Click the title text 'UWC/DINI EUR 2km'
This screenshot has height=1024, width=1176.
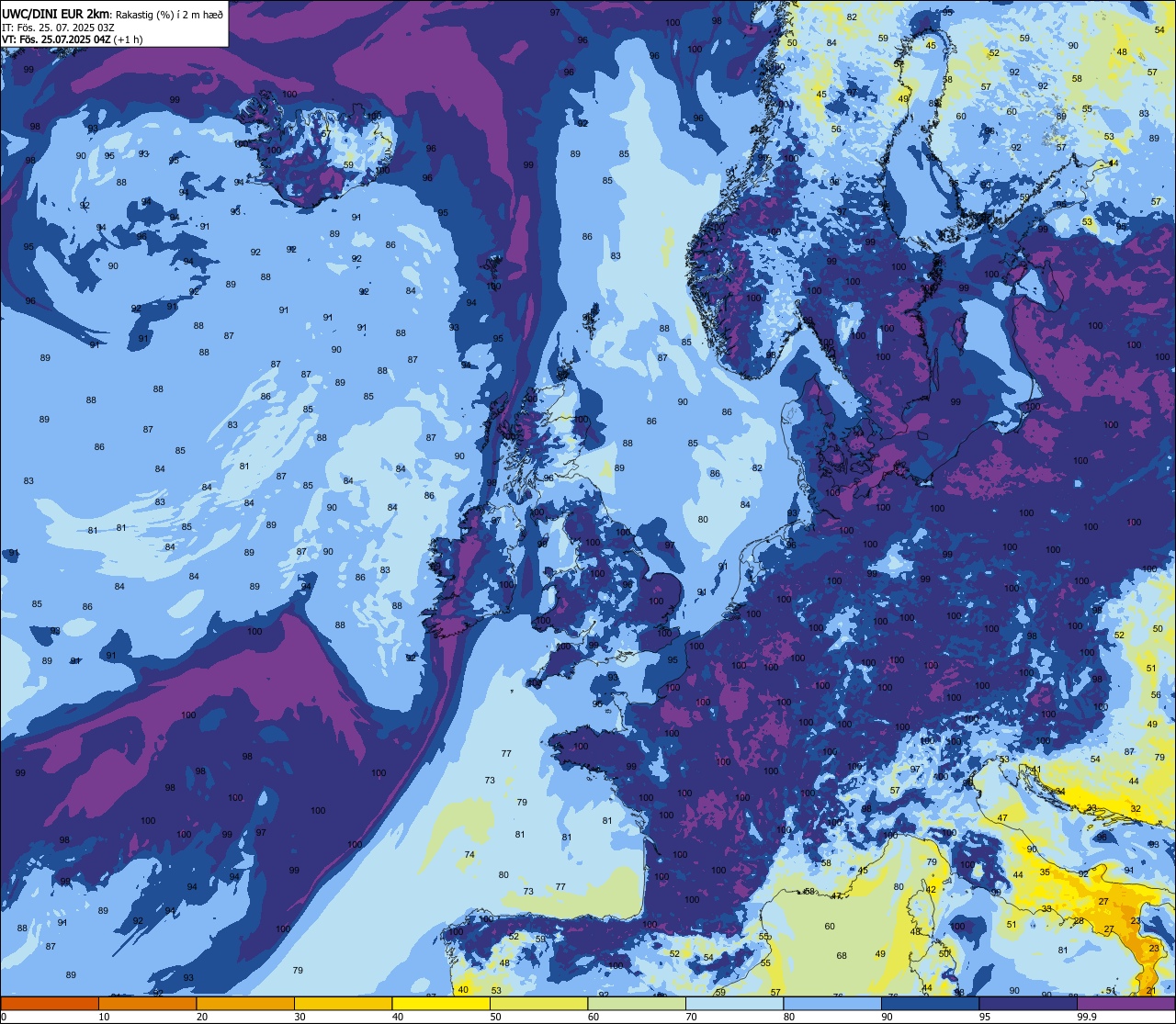coord(54,13)
